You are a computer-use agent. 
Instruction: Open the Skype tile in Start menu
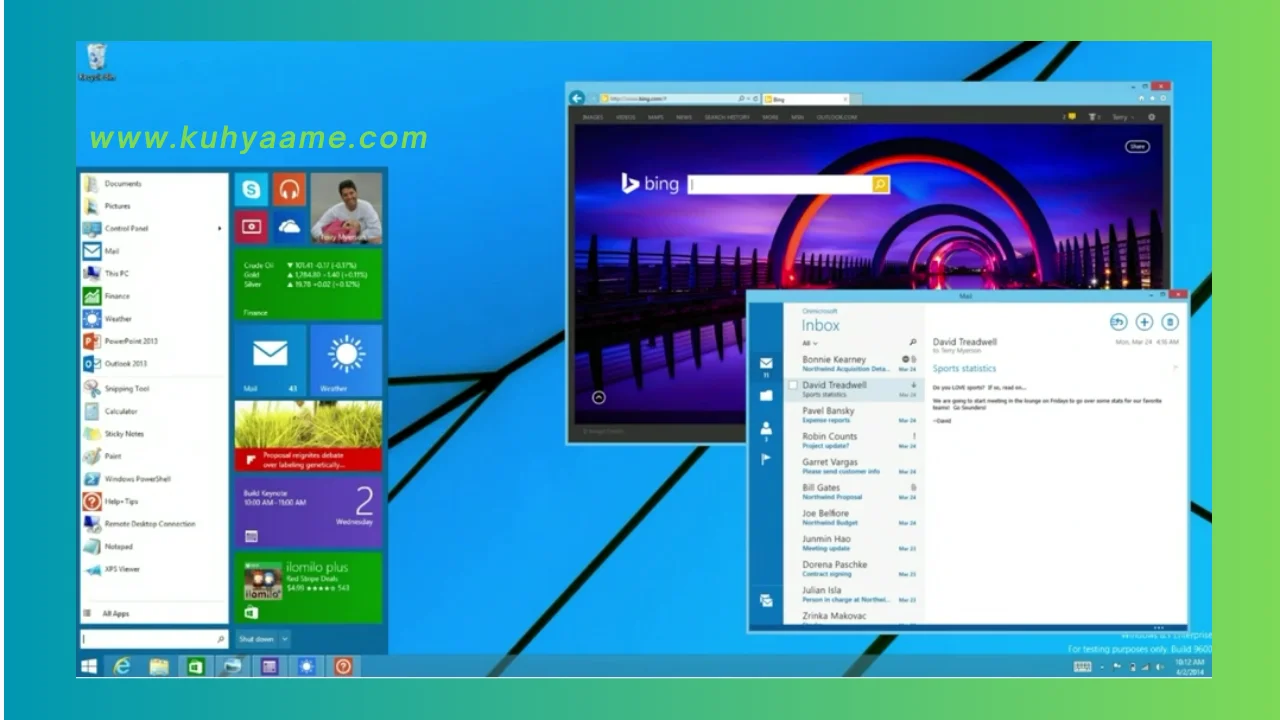(251, 189)
